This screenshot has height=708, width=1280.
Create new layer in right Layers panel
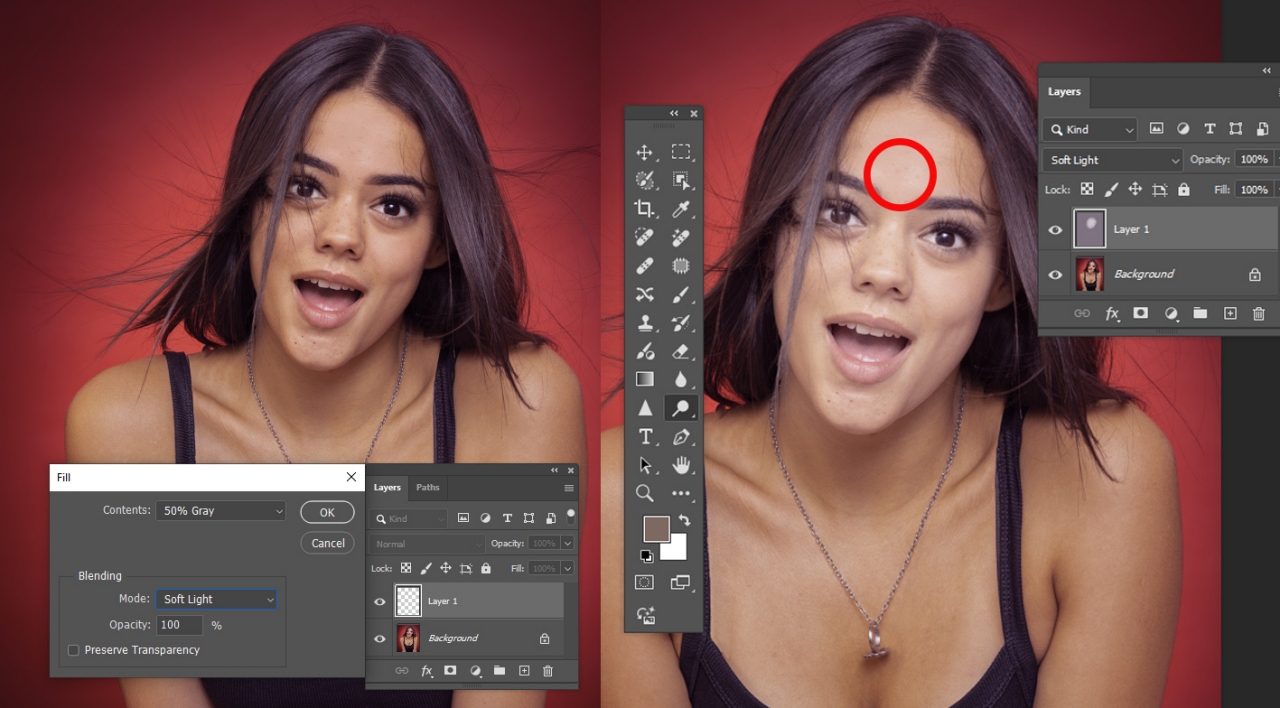pyautogui.click(x=1230, y=313)
